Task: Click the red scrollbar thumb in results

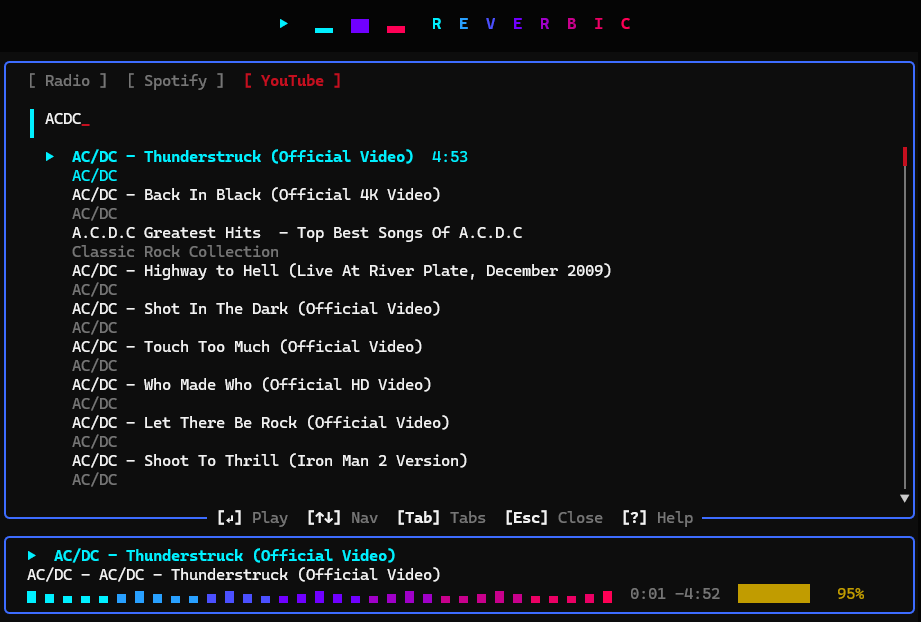Action: (x=905, y=156)
